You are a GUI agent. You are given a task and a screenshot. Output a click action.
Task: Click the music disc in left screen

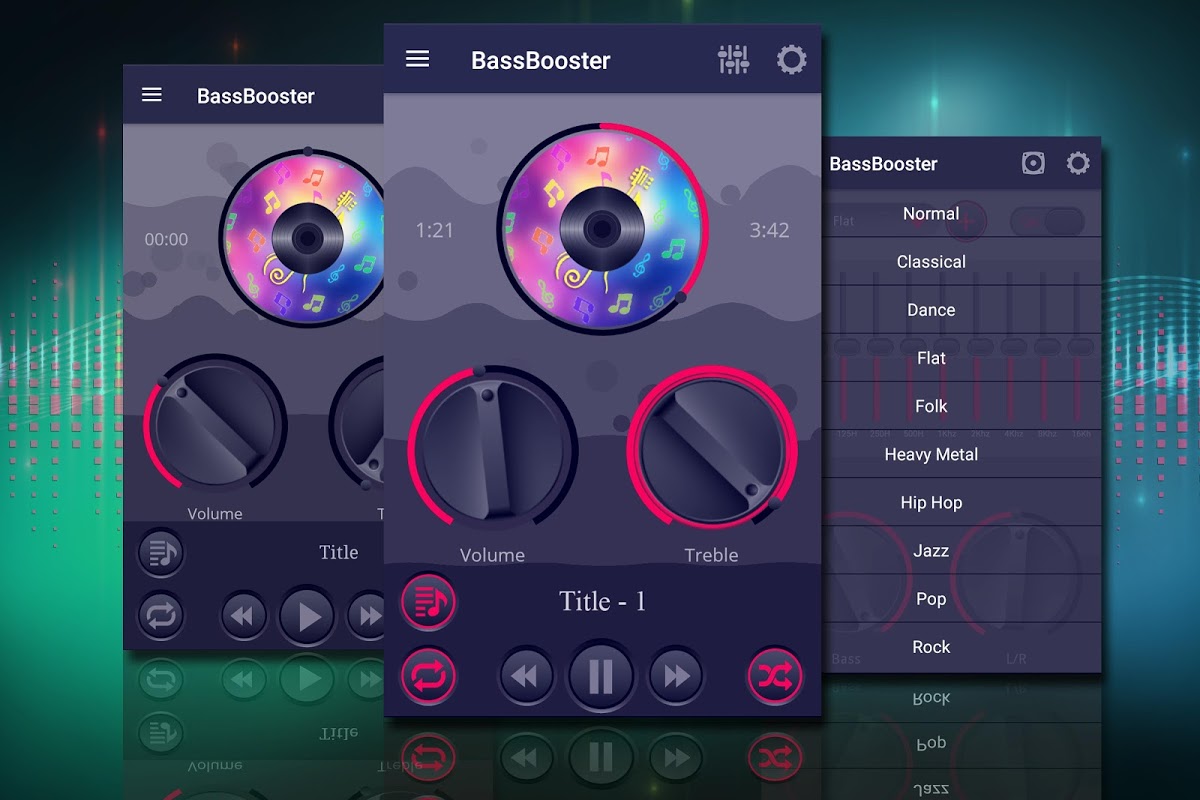[x=301, y=238]
